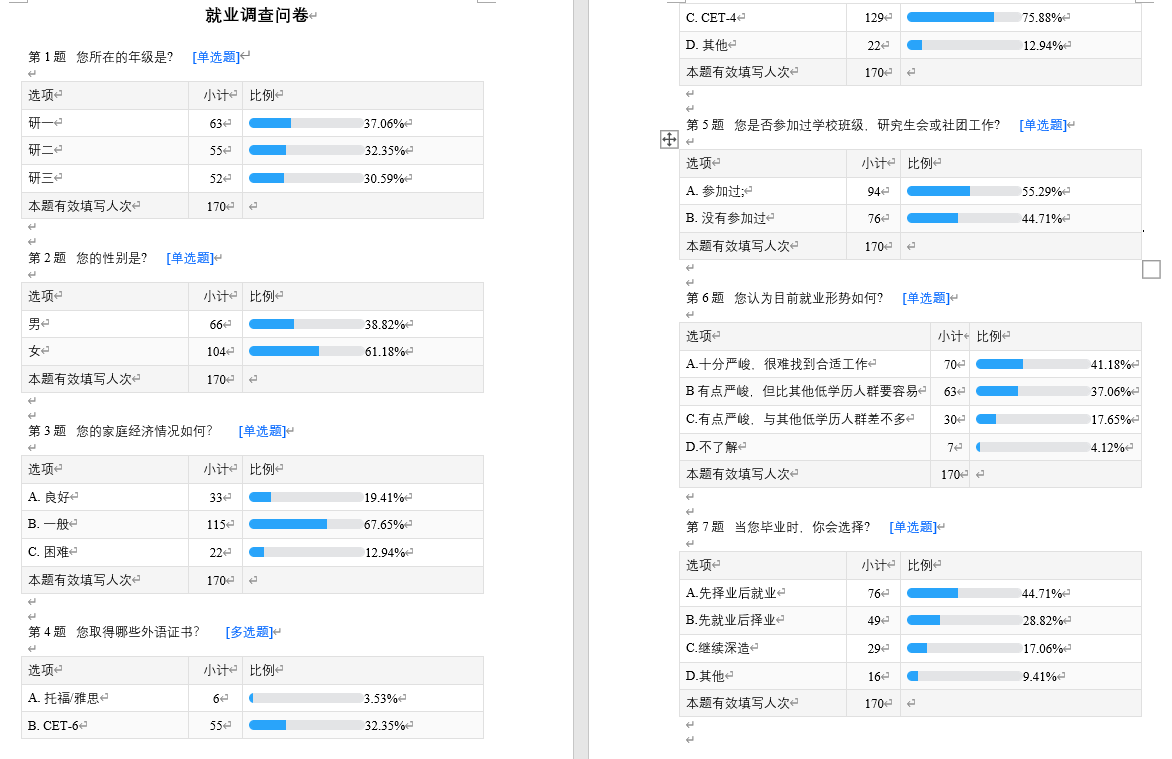Image resolution: width=1172 pixels, height=759 pixels.
Task: Click the 女 61.18% progress bar
Action: [x=306, y=352]
